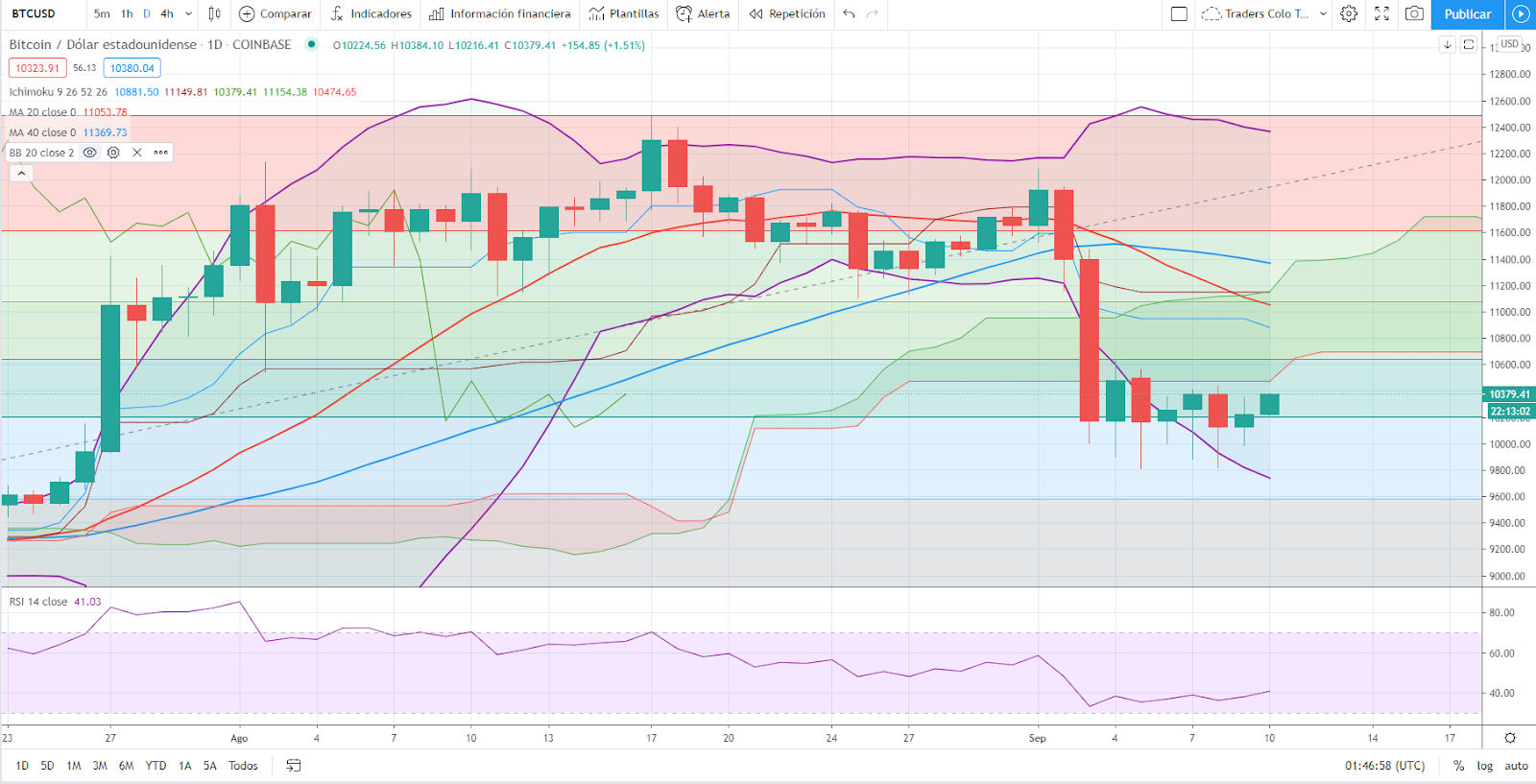The height and width of the screenshot is (784, 1536).
Task: Set date range to YTD
Action: [x=156, y=765]
